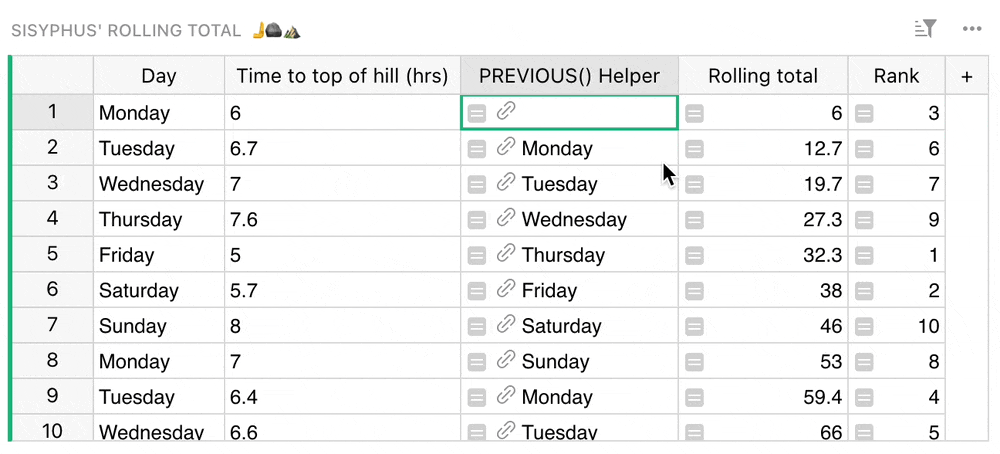Click formula icon next to Rank 7

pos(864,184)
